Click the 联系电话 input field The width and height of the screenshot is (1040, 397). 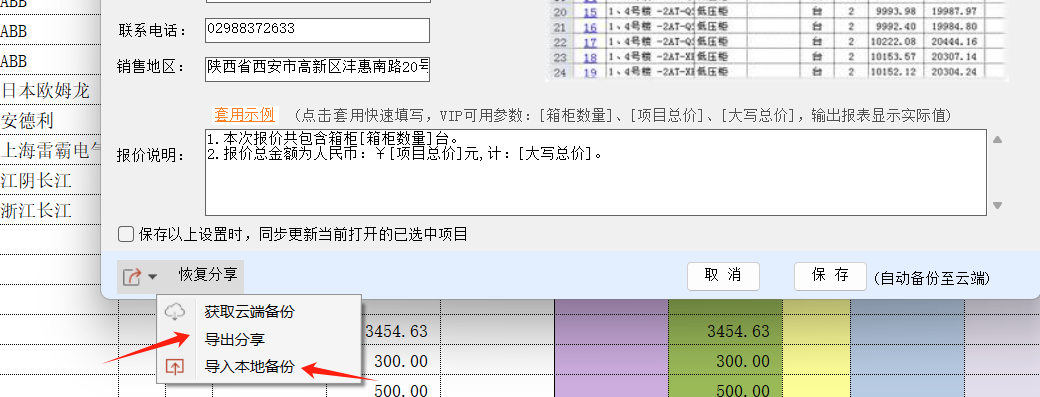tap(318, 30)
